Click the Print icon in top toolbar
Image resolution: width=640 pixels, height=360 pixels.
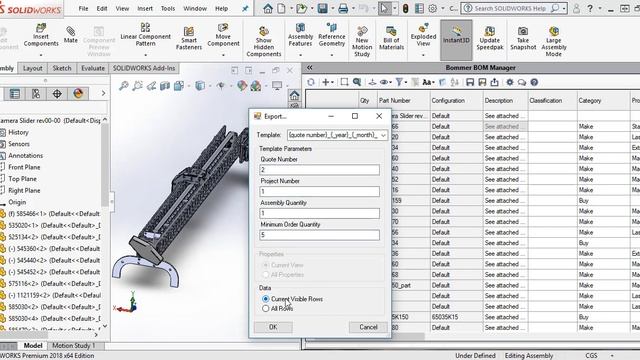(x=343, y=8)
